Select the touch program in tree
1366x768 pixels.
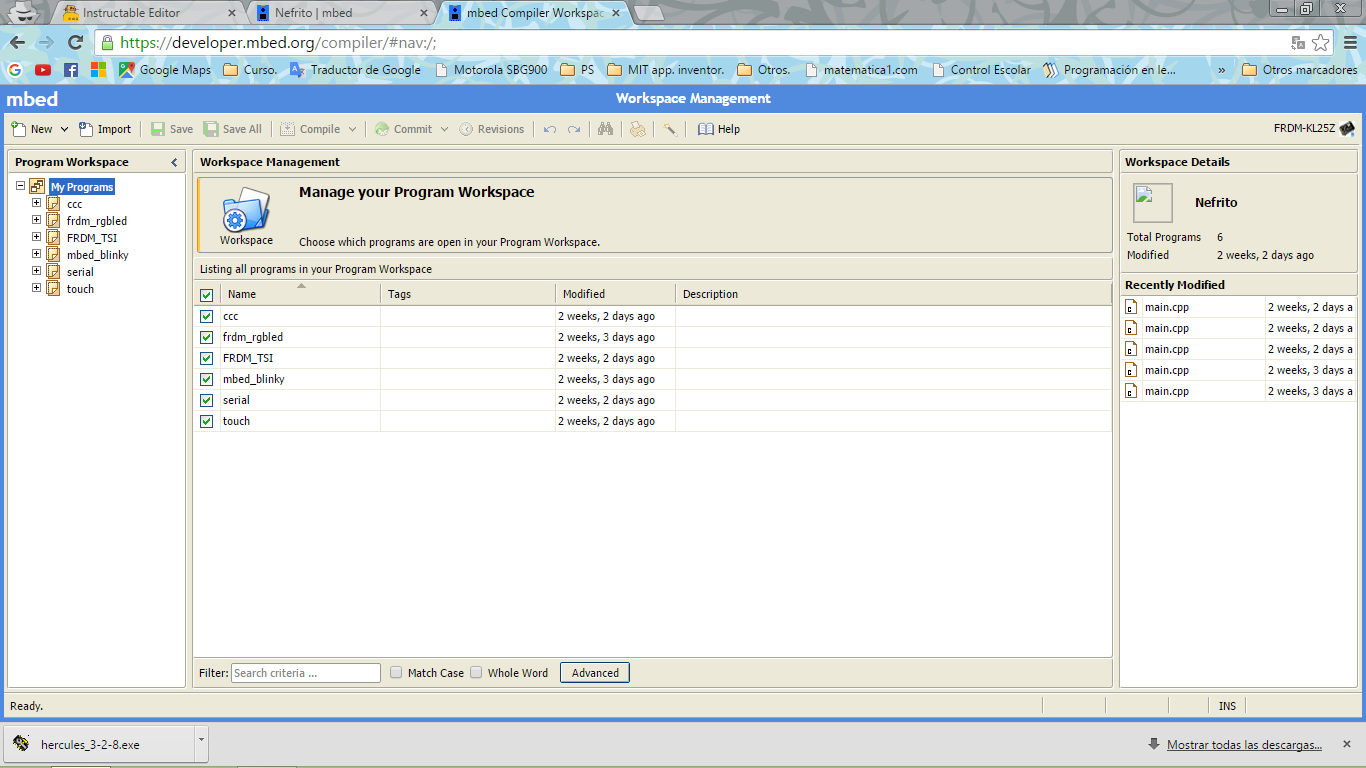(80, 289)
